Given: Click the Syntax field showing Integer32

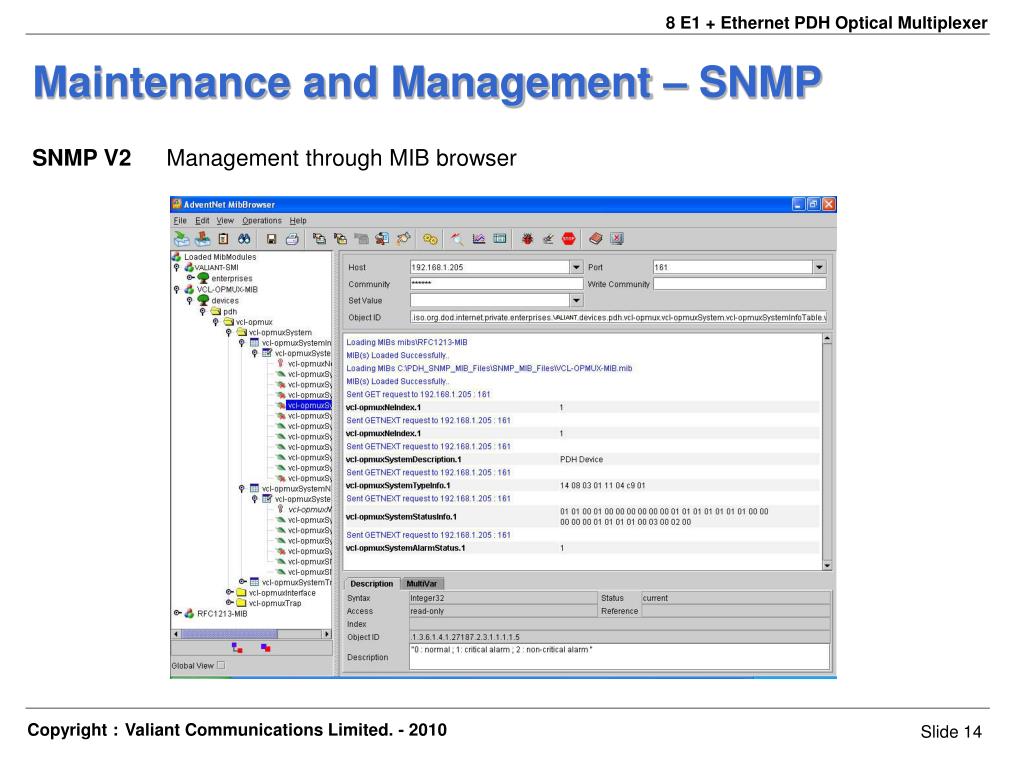Looking at the screenshot, I should 503,598.
